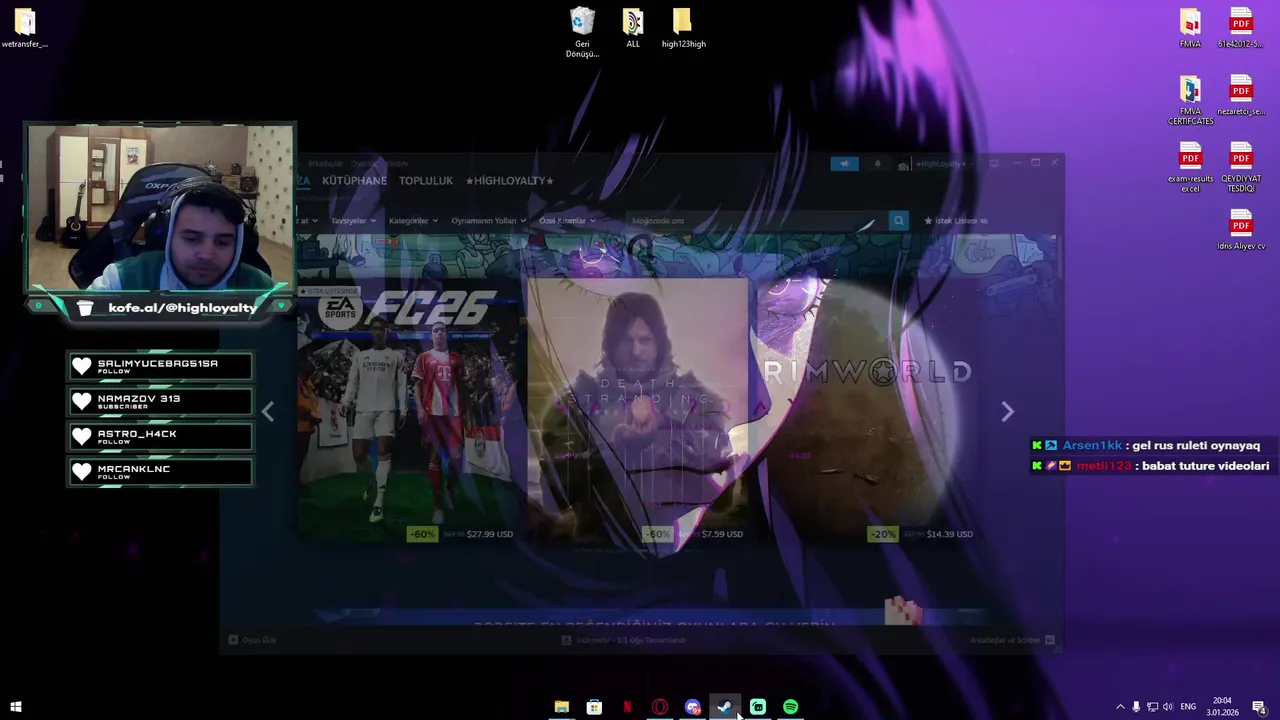The width and height of the screenshot is (1280, 720).
Task: Select the 61e42012 PDF desktop icon
Action: coord(1241,29)
